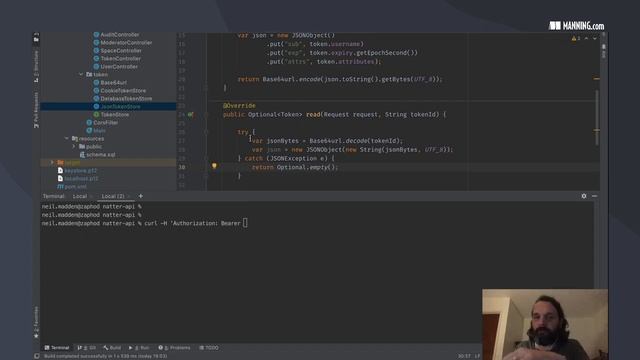Screen dimensions: 640x360
Task: Click the warning indicator in editor corner
Action: (576, 38)
